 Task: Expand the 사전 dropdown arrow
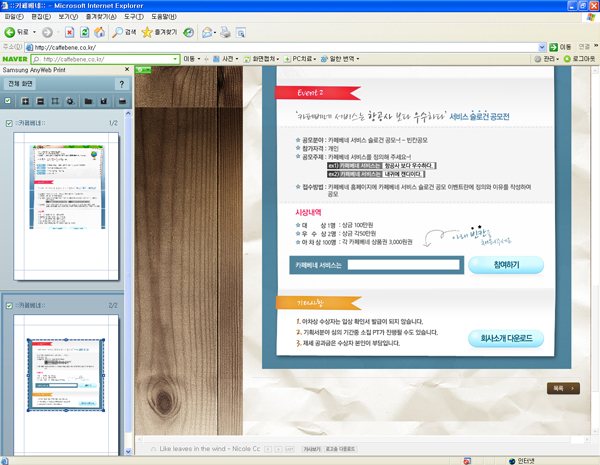(x=237, y=59)
